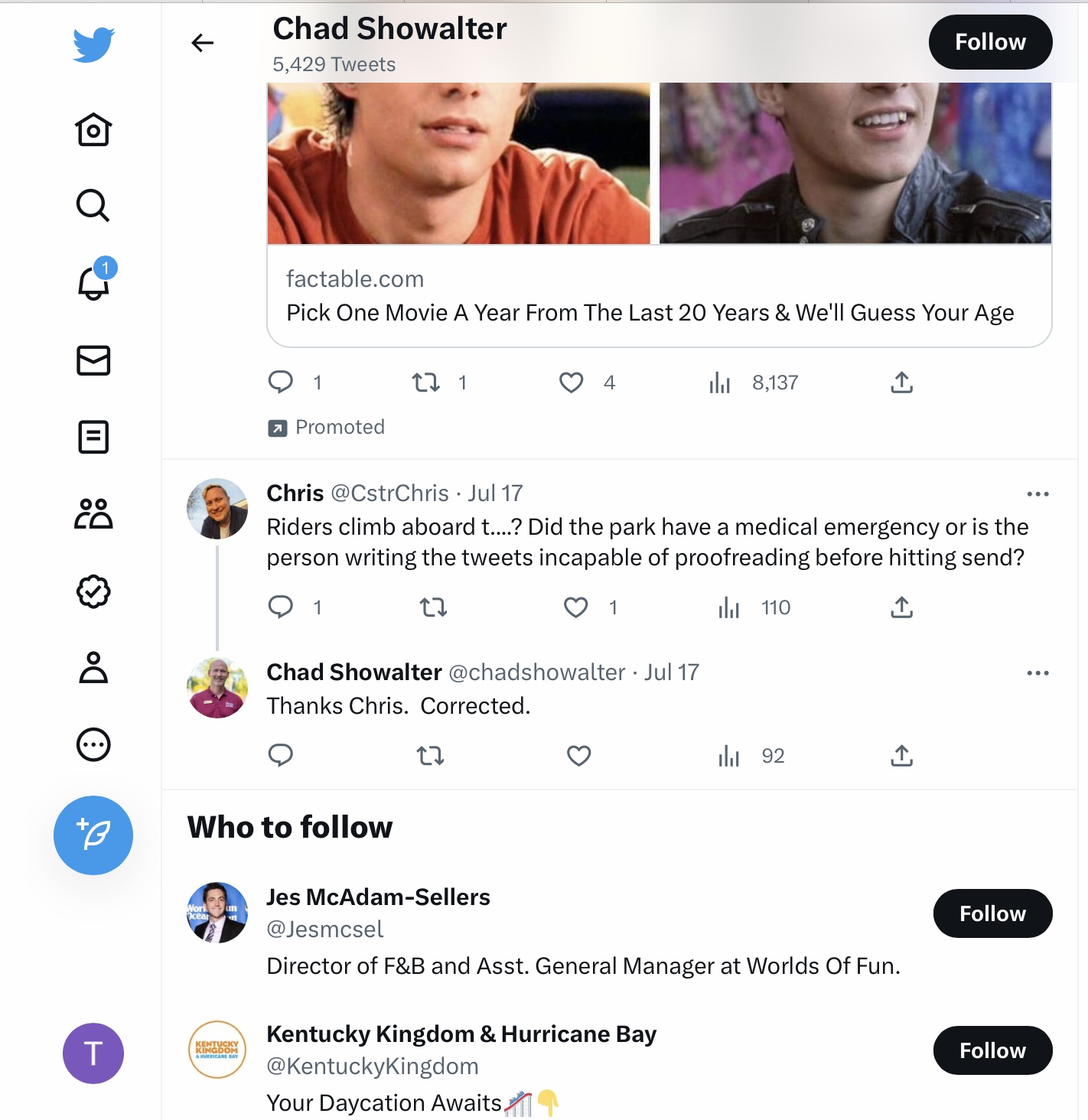The width and height of the screenshot is (1088, 1120).
Task: Open the Verified badge icon
Action: click(93, 591)
